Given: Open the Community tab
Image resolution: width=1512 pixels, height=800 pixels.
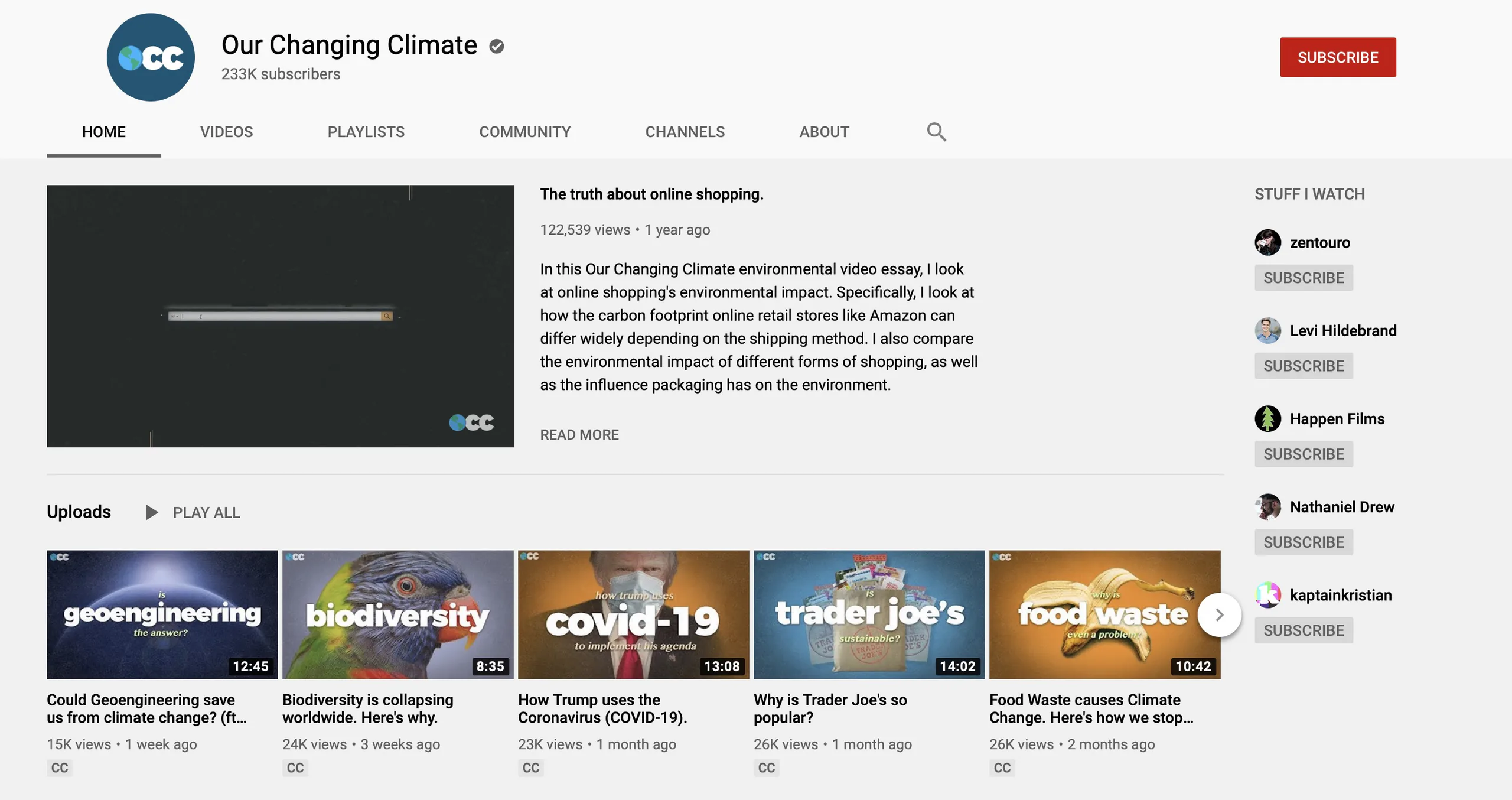Looking at the screenshot, I should [525, 132].
